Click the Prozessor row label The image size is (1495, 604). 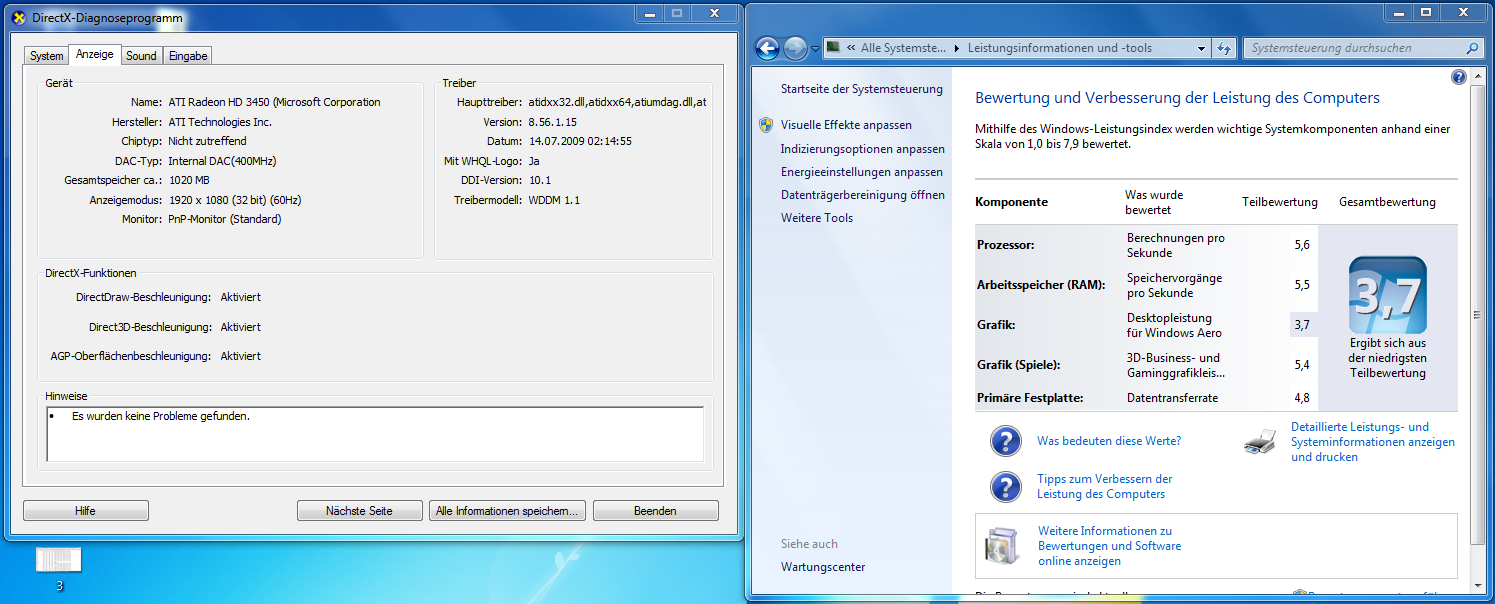pyautogui.click(x=1005, y=245)
